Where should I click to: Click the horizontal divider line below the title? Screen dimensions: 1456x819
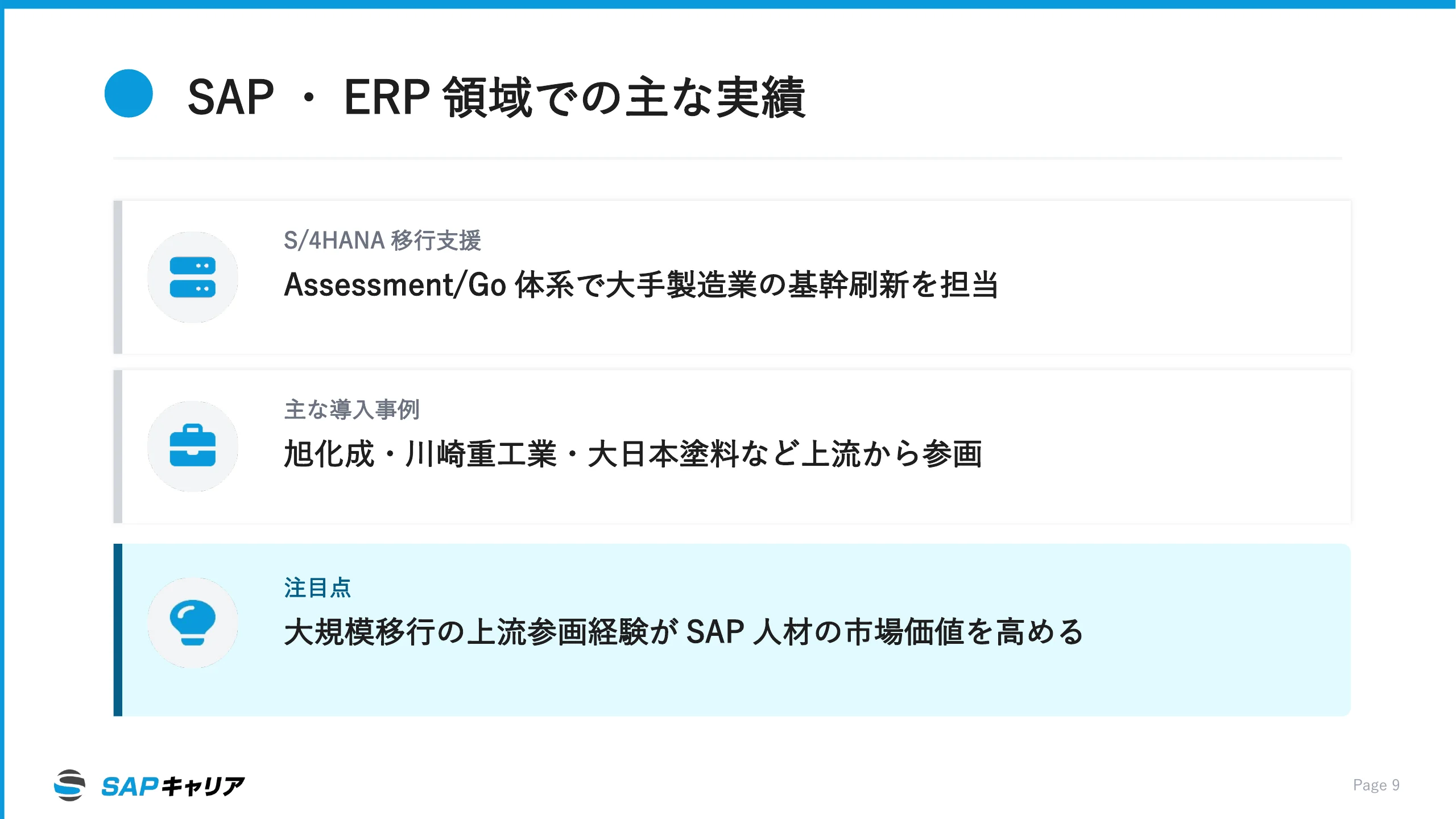727,158
